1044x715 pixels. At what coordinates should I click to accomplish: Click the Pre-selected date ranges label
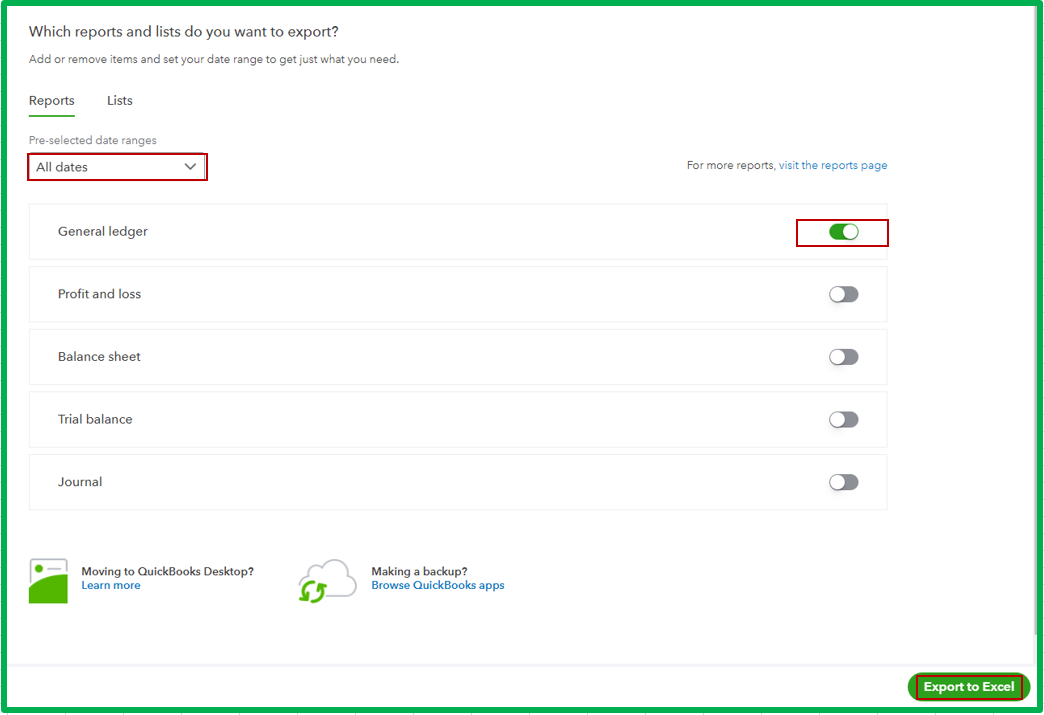coord(93,140)
